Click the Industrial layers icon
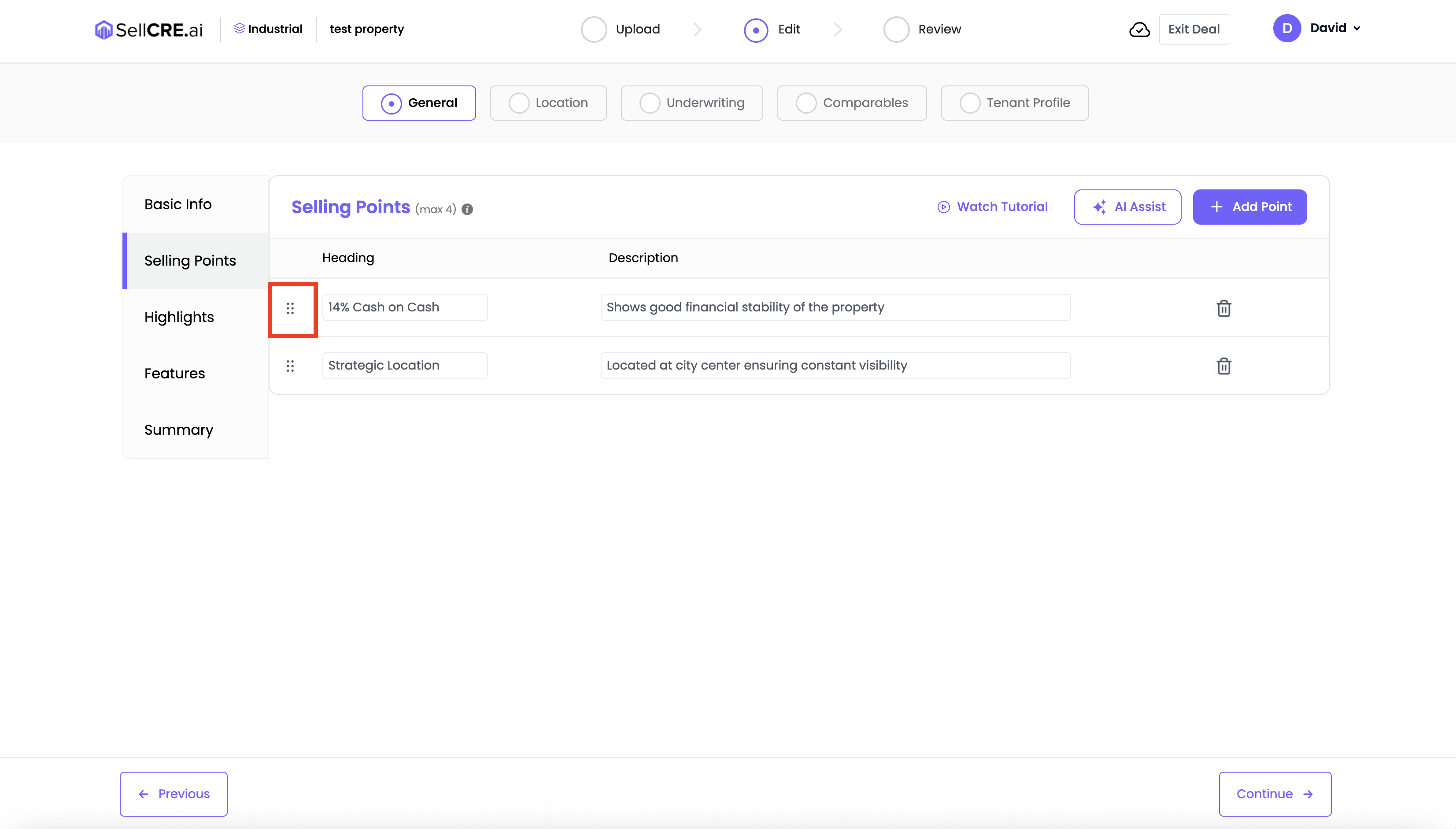 pyautogui.click(x=239, y=29)
